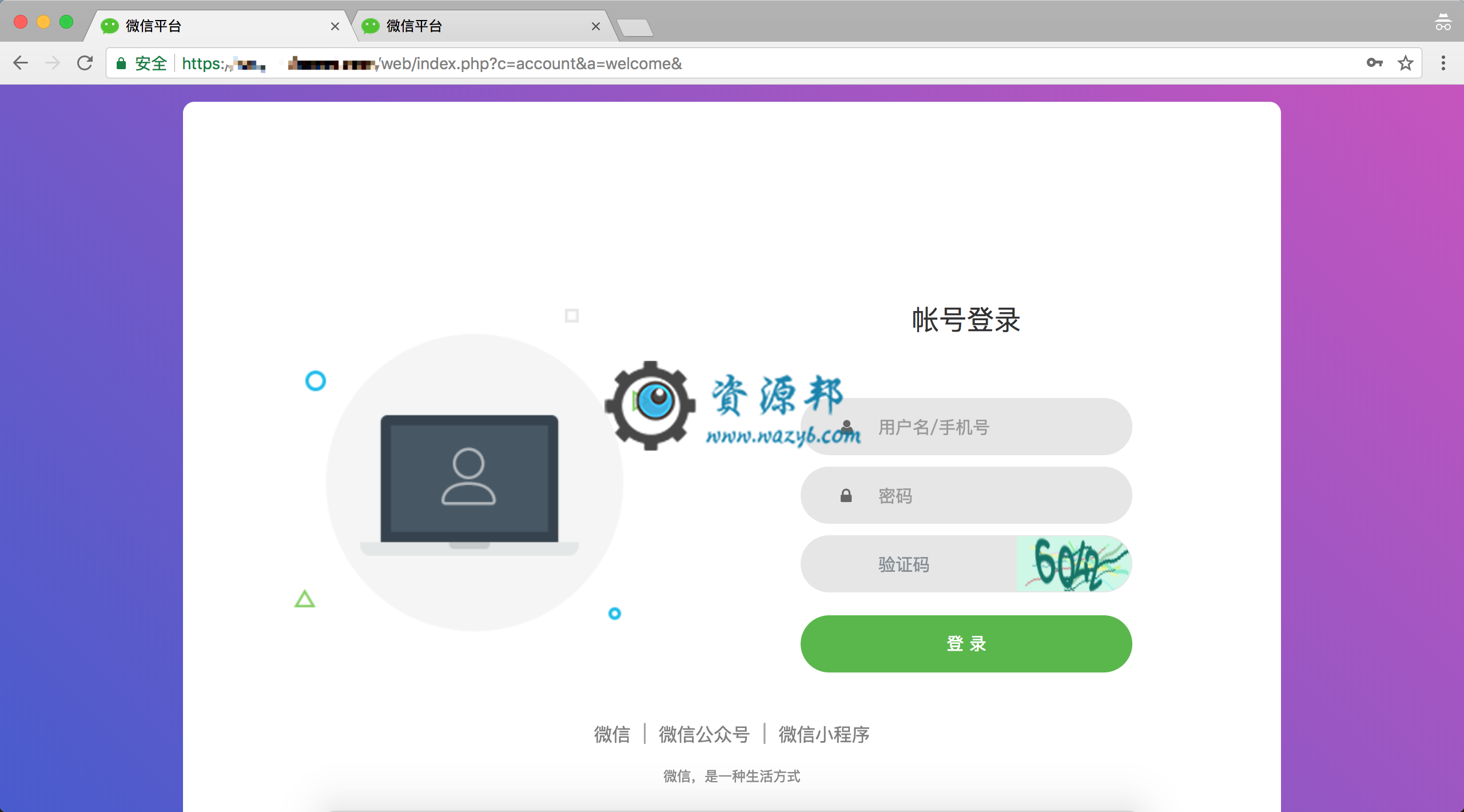Click the 微信，是一种生活方式 slogan text

(732, 776)
